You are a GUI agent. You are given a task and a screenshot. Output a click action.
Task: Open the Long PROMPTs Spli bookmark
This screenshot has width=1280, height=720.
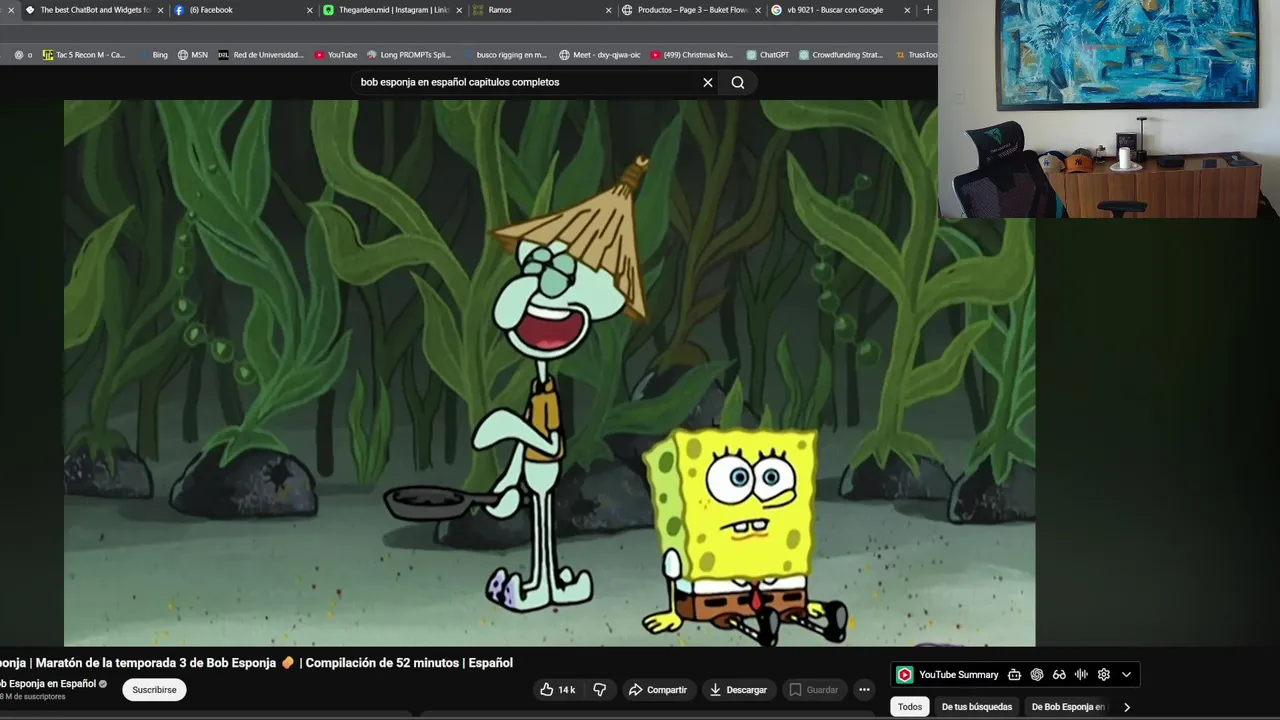[x=409, y=55]
